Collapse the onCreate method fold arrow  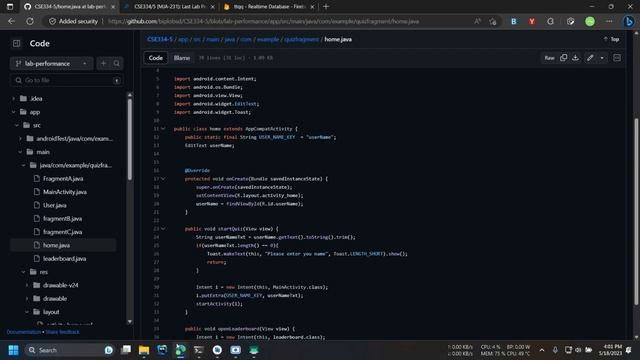coord(163,179)
